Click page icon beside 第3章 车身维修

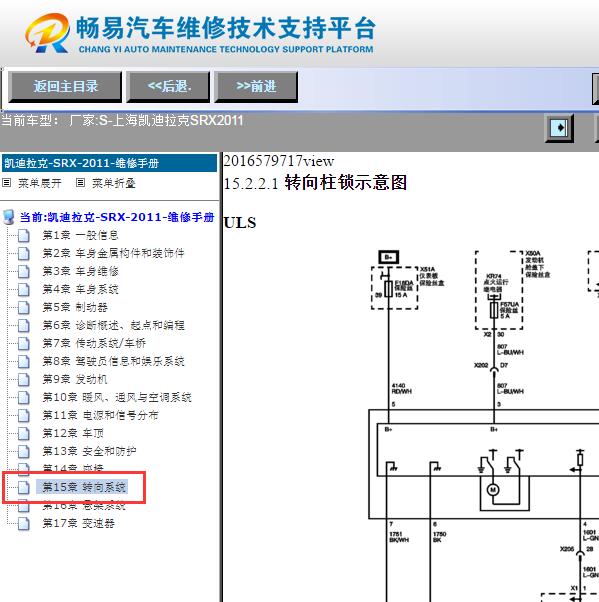click(24, 271)
